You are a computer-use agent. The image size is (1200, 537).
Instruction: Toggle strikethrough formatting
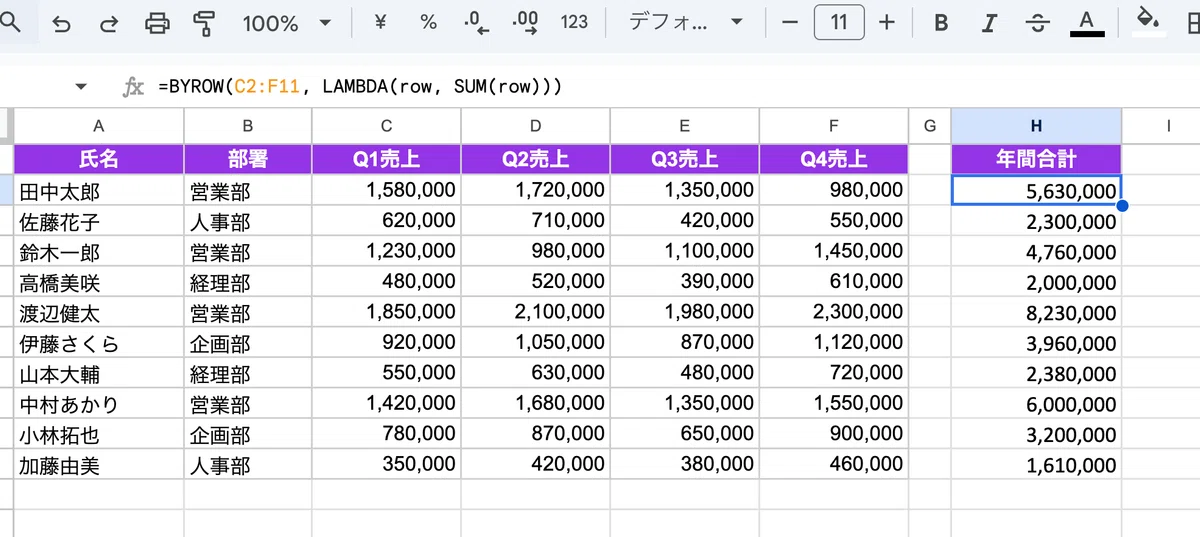1038,23
